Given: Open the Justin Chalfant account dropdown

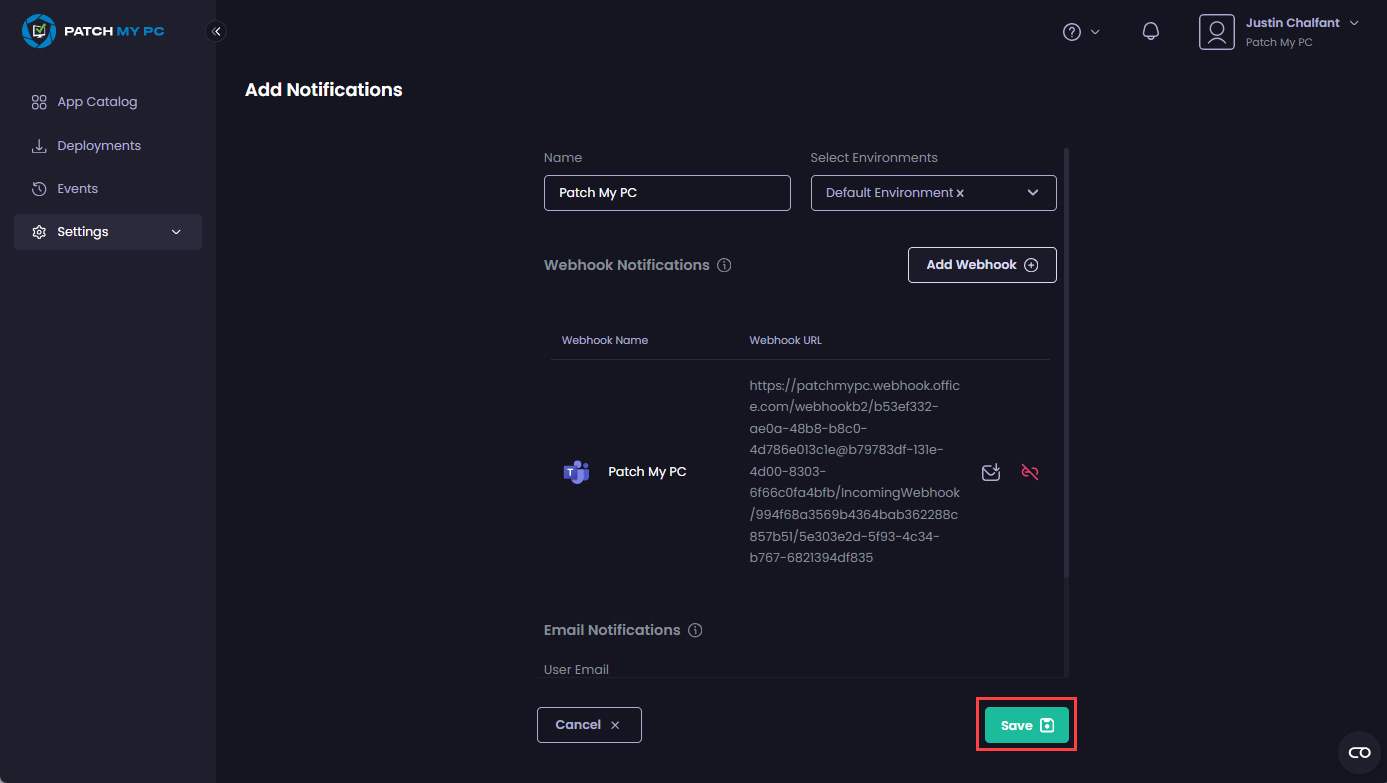Looking at the screenshot, I should [x=1354, y=23].
